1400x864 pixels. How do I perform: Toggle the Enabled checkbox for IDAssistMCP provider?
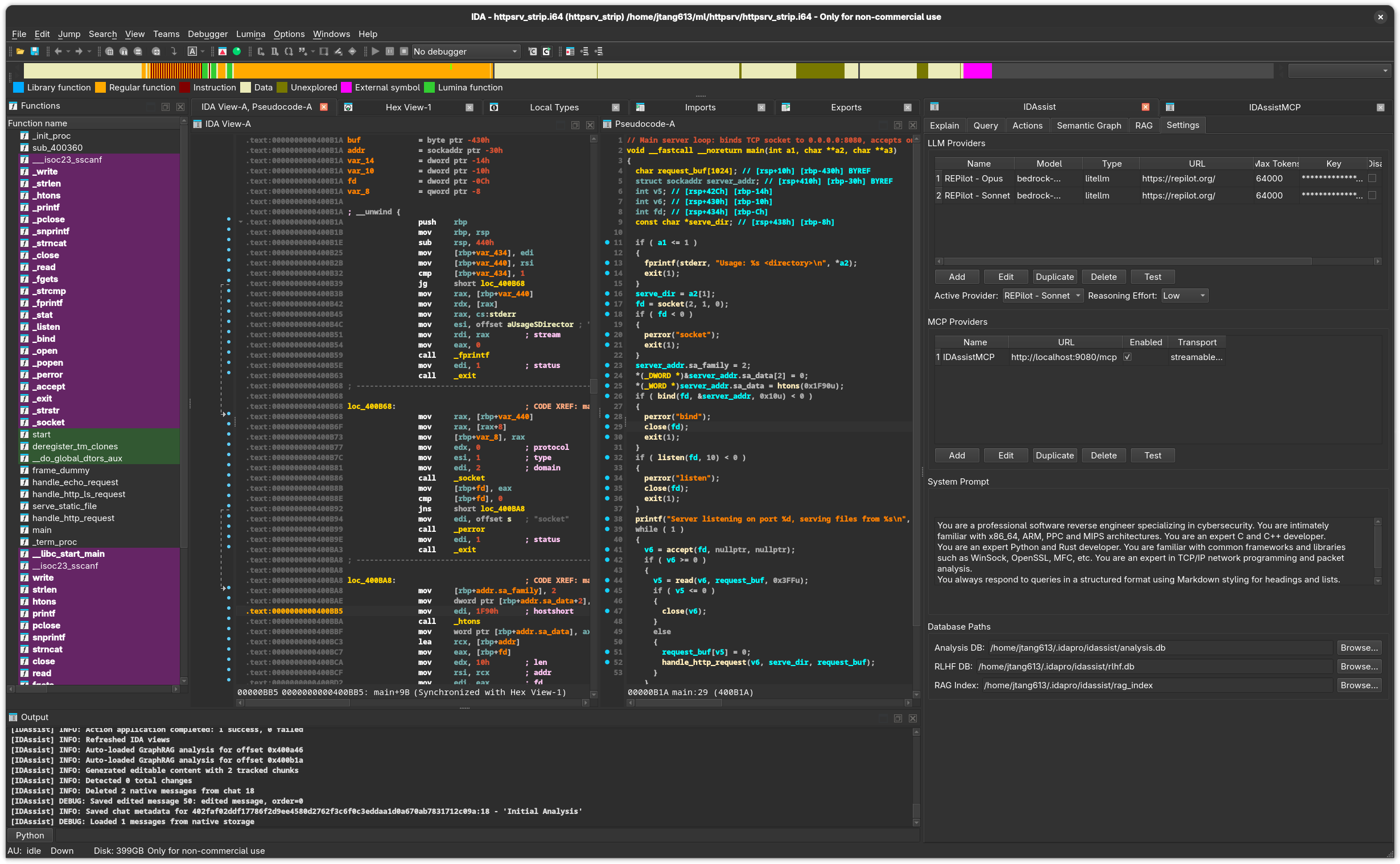(1127, 357)
